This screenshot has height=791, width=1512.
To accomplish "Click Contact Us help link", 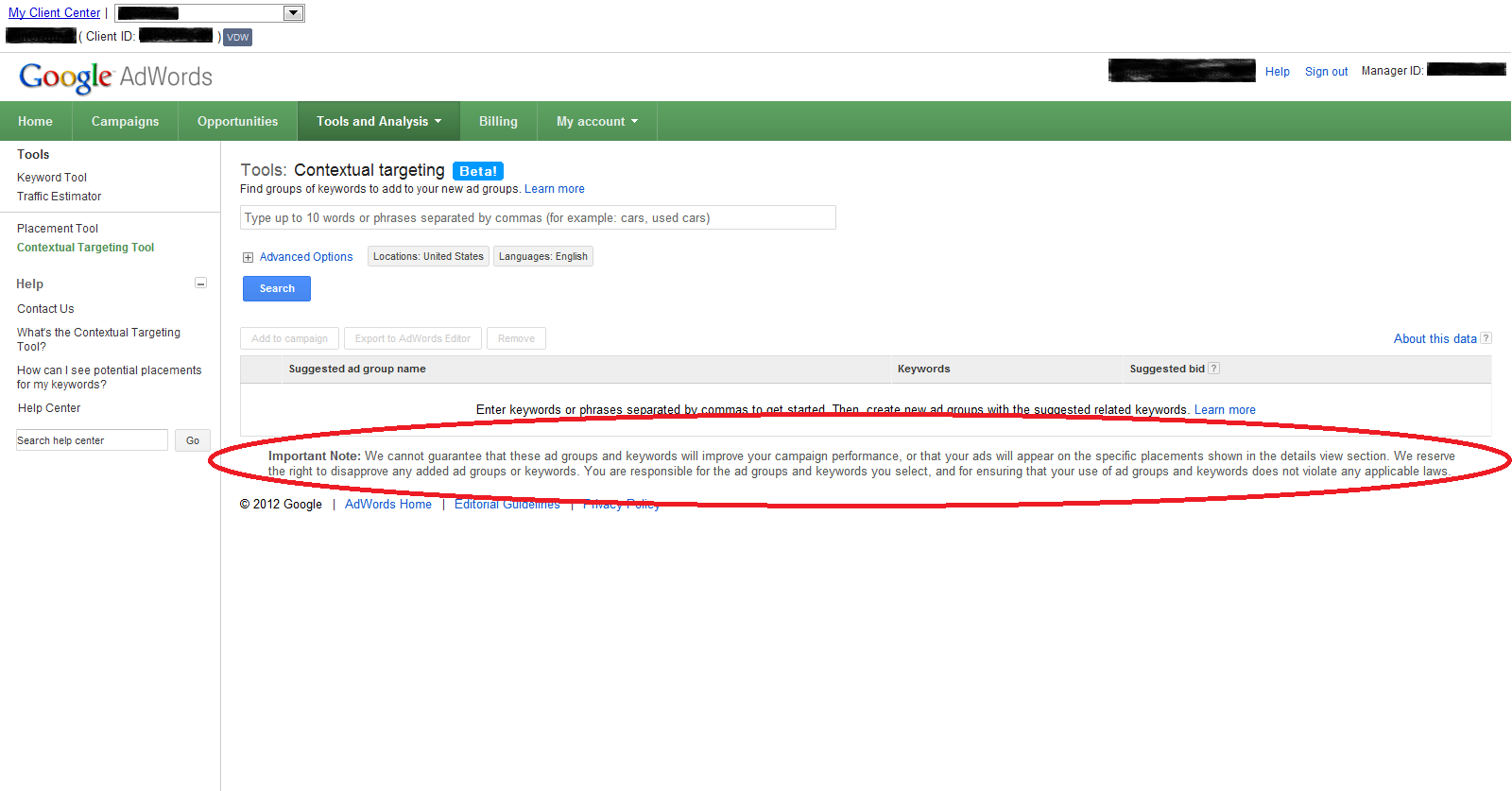I will (45, 309).
